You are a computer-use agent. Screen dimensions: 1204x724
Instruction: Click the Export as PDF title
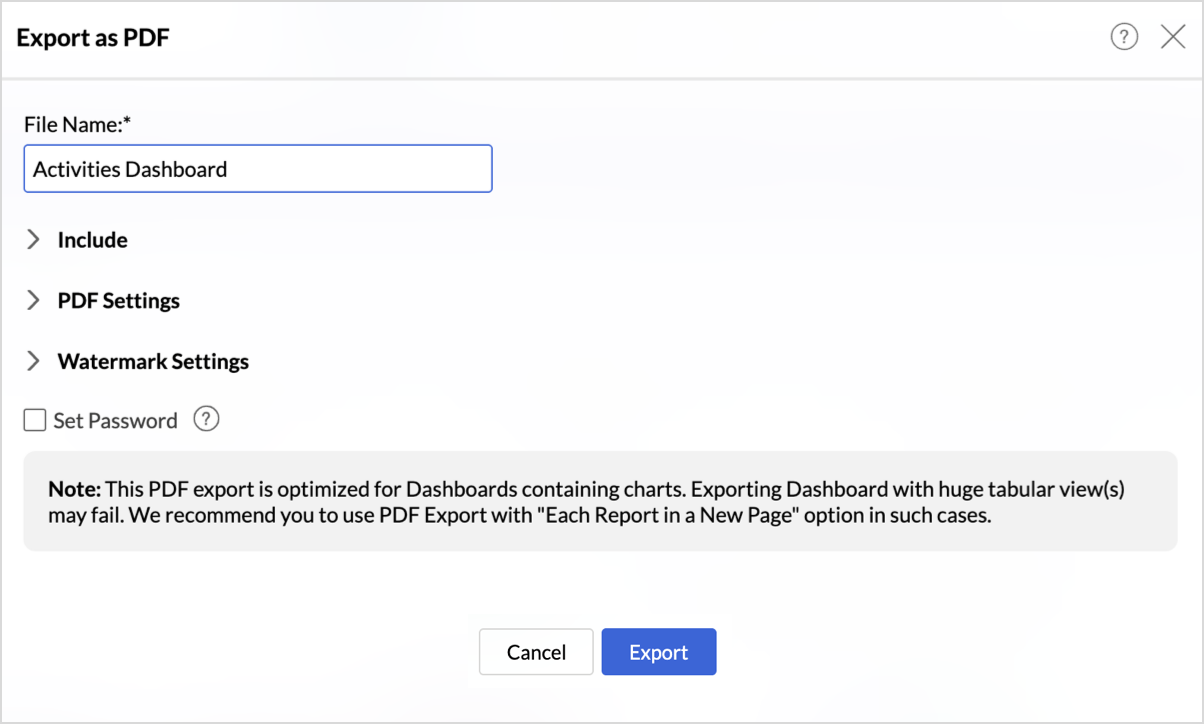coord(93,39)
